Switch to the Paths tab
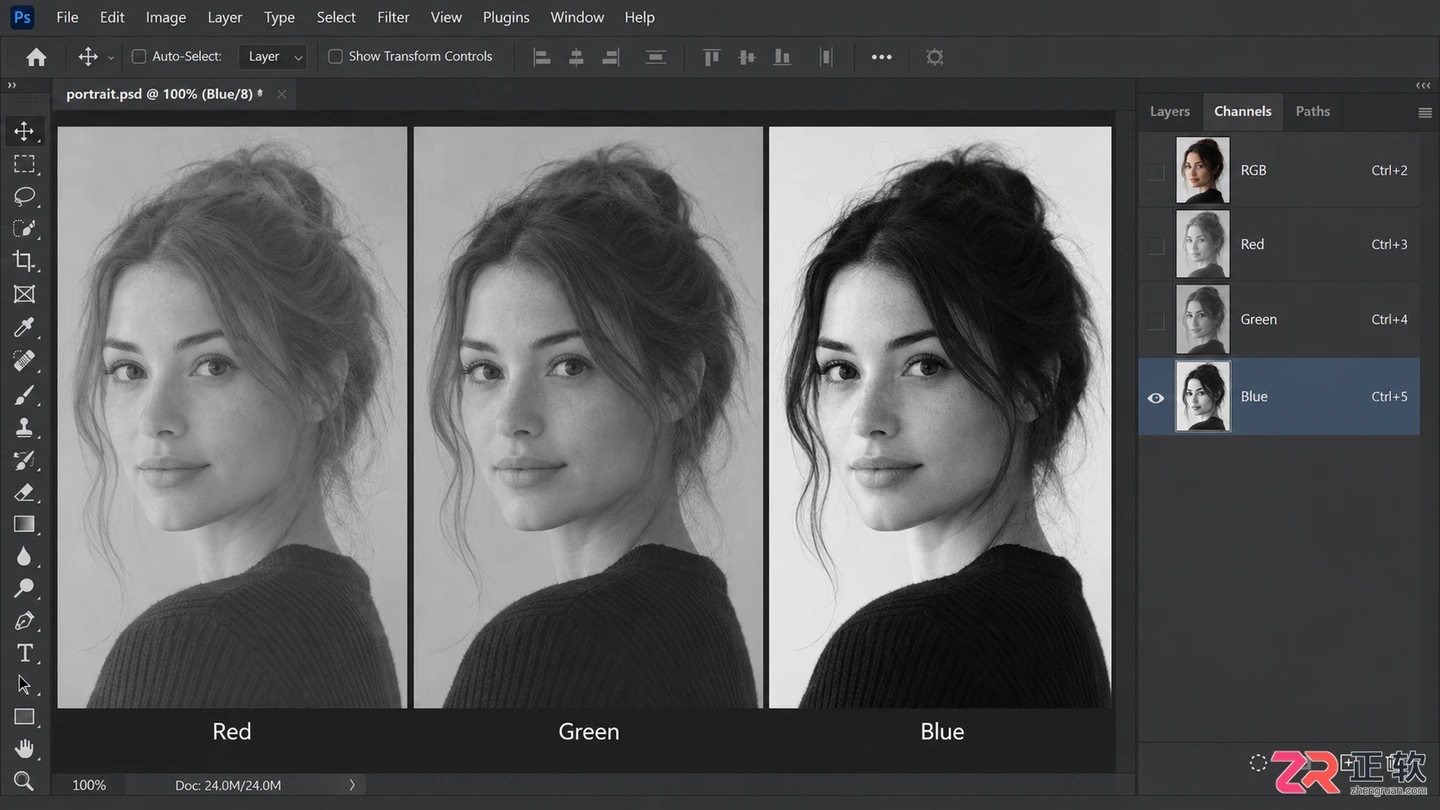The width and height of the screenshot is (1440, 810). click(x=1313, y=111)
